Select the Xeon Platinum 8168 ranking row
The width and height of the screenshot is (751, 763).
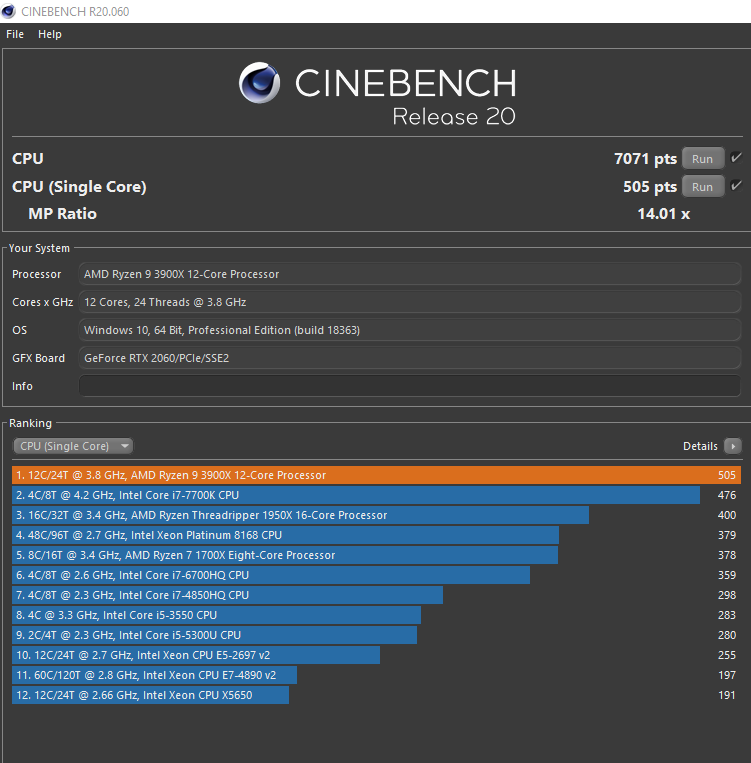(x=376, y=535)
